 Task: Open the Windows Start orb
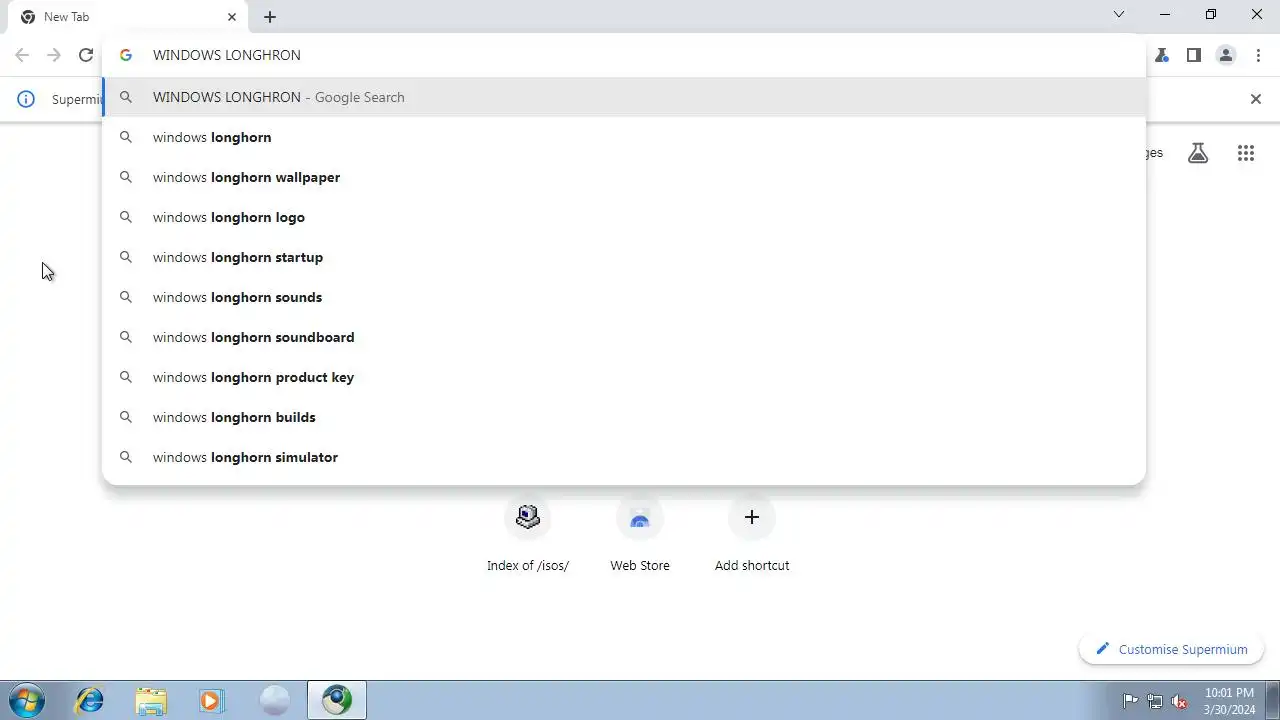(27, 700)
